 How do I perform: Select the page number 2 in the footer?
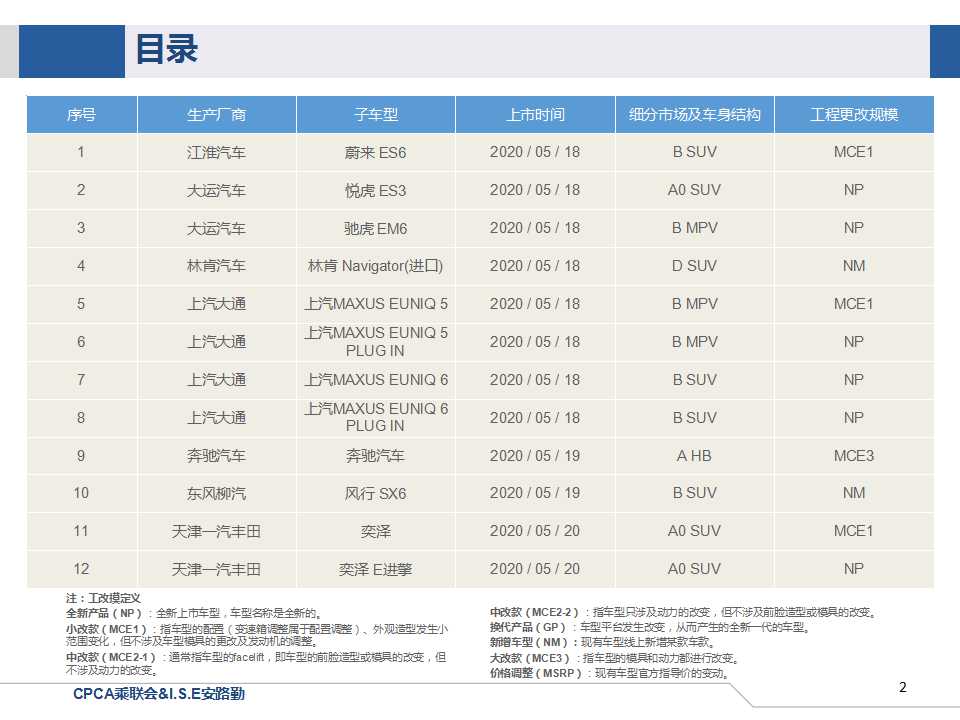[x=902, y=687]
